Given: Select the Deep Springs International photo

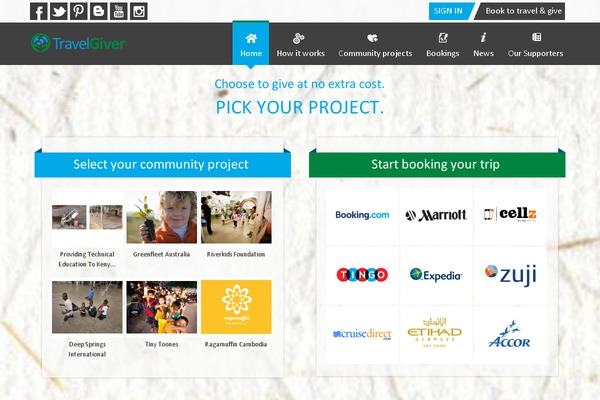Looking at the screenshot, I should tap(87, 307).
